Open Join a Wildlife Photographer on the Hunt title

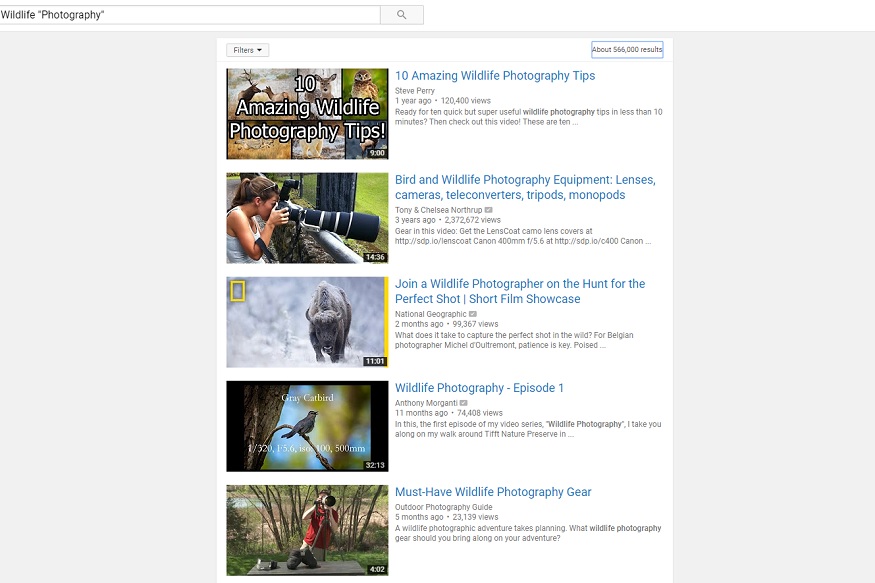click(520, 291)
